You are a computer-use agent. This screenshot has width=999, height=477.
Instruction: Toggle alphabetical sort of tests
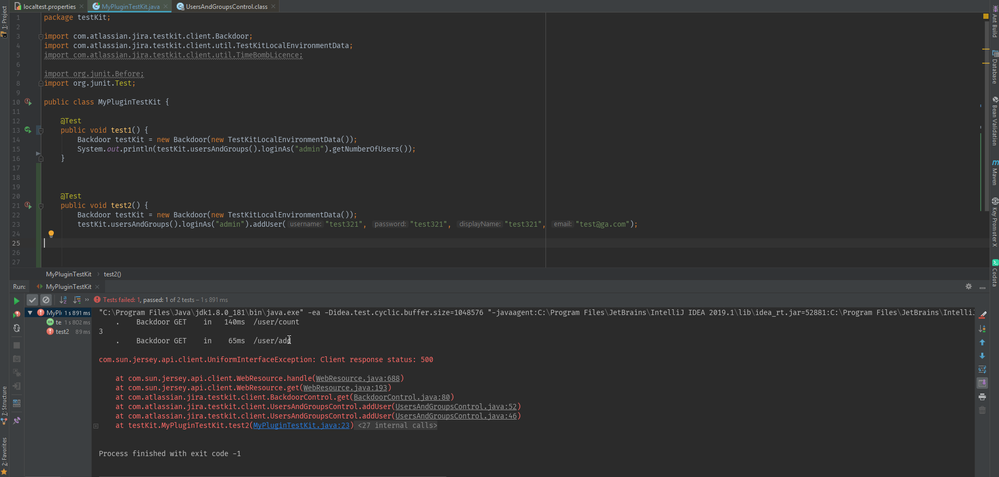(63, 300)
